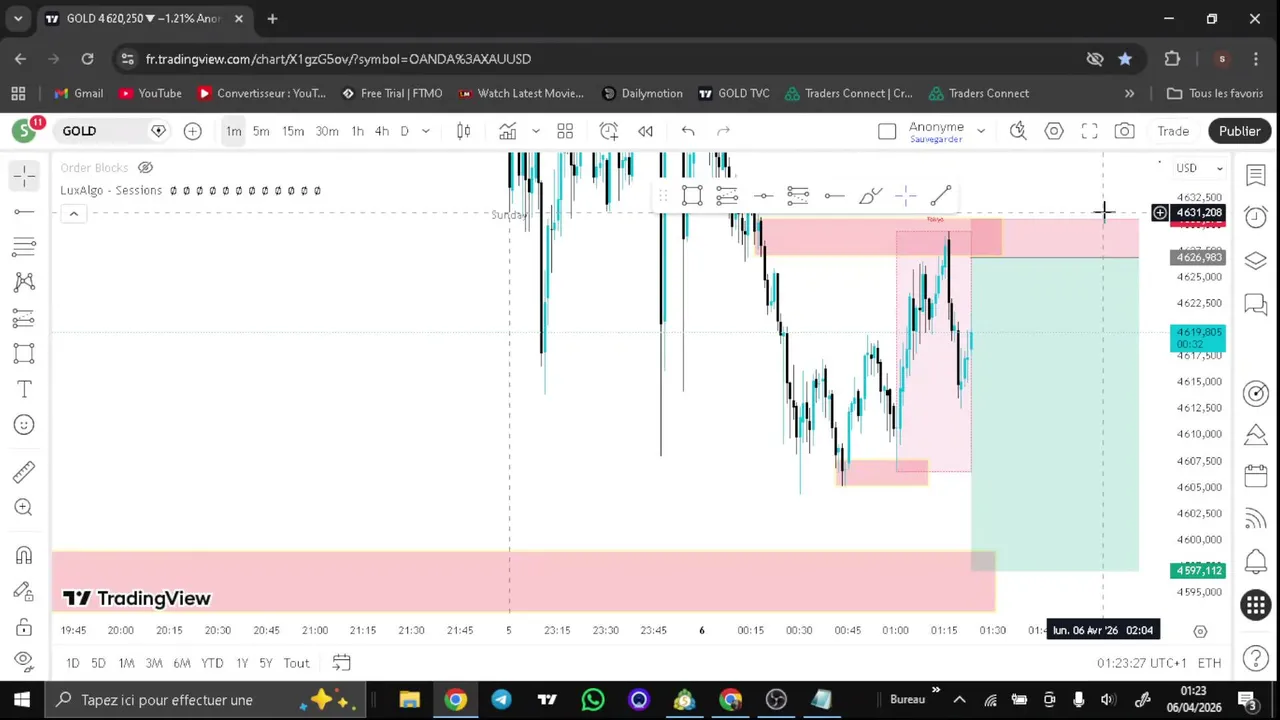Start bar replay mode
Screen dimensions: 1280x720
[646, 131]
